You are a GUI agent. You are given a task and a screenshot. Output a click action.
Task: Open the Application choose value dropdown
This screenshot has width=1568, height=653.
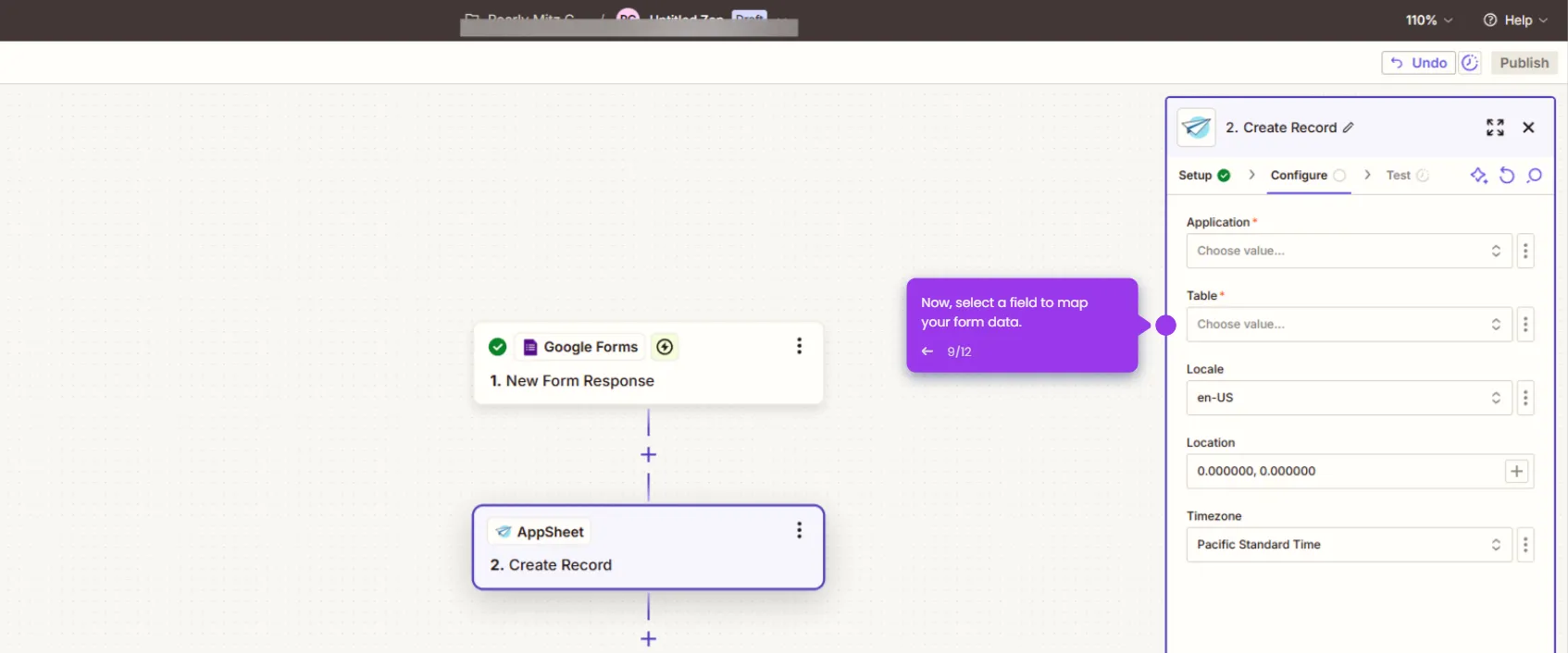point(1349,251)
